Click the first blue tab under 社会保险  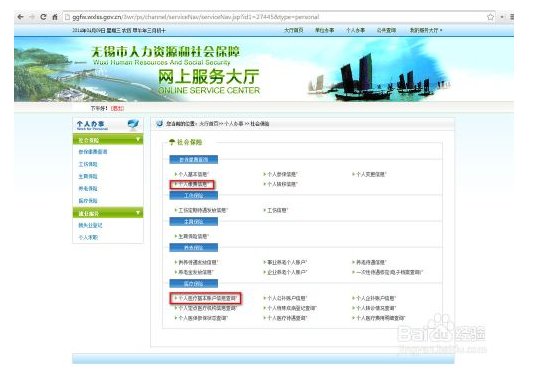[x=194, y=160]
